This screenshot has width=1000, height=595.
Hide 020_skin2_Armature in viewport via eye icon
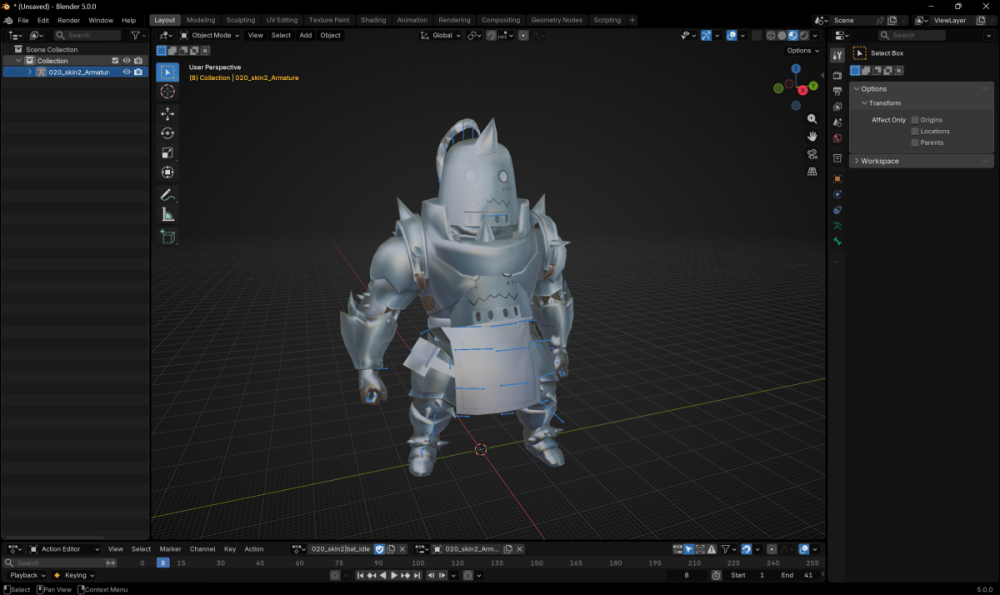(126, 72)
